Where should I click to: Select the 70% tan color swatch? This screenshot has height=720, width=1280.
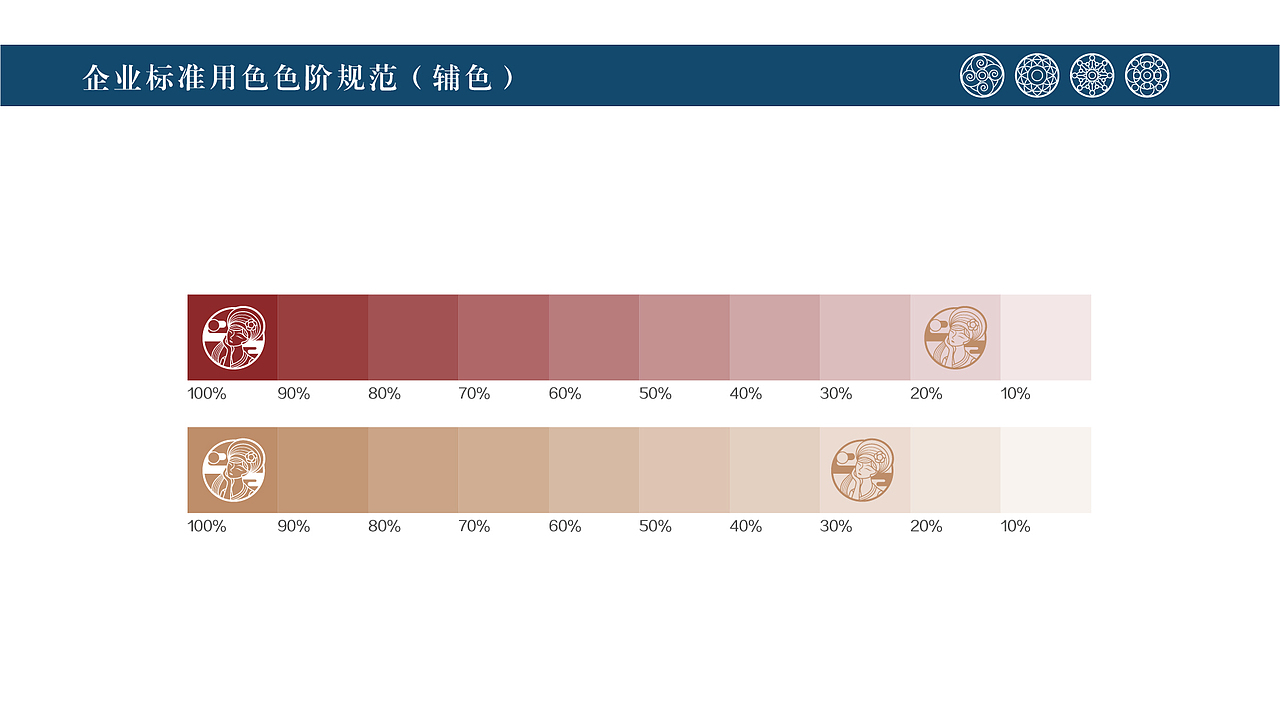(503, 470)
